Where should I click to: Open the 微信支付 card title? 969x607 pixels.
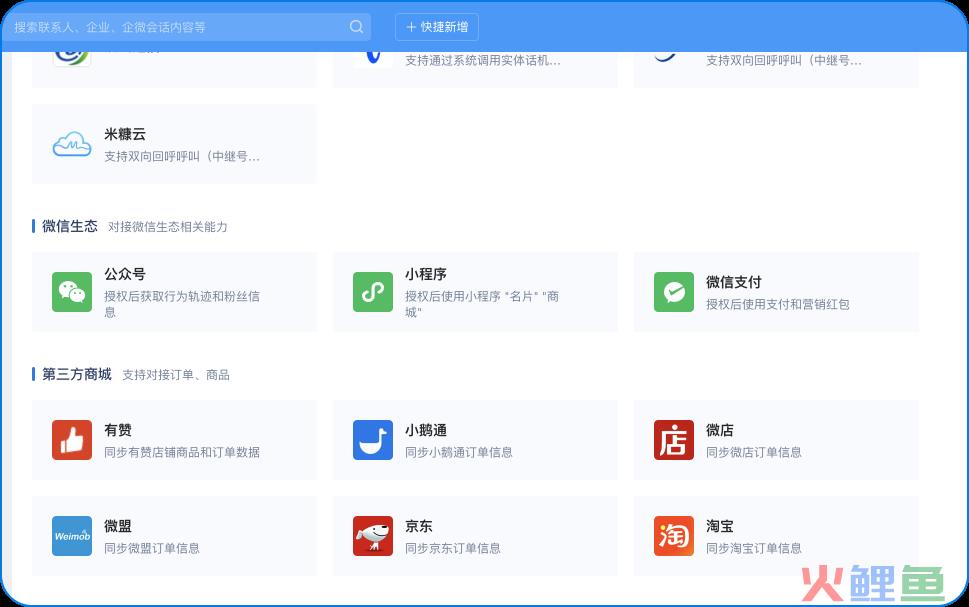[734, 282]
